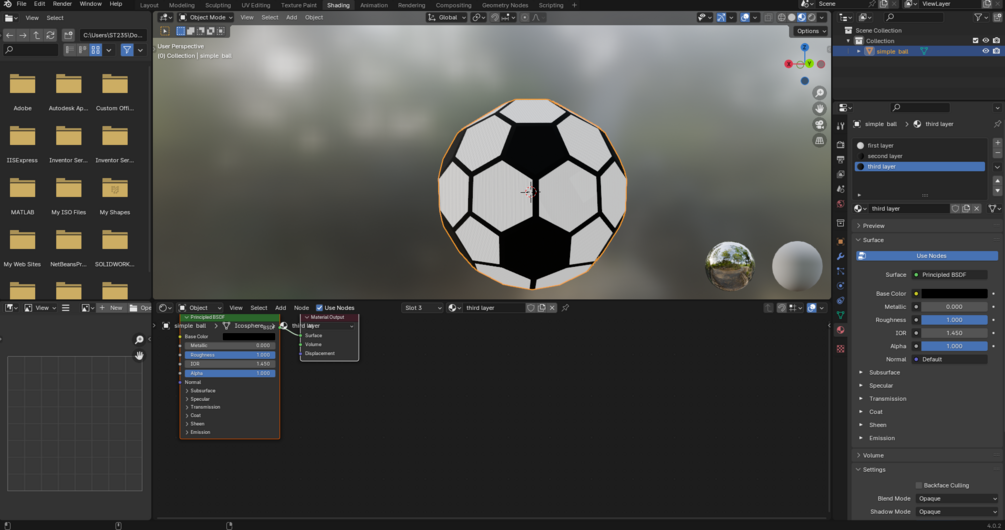Click the zoom view magnifier in viewport

point(819,94)
